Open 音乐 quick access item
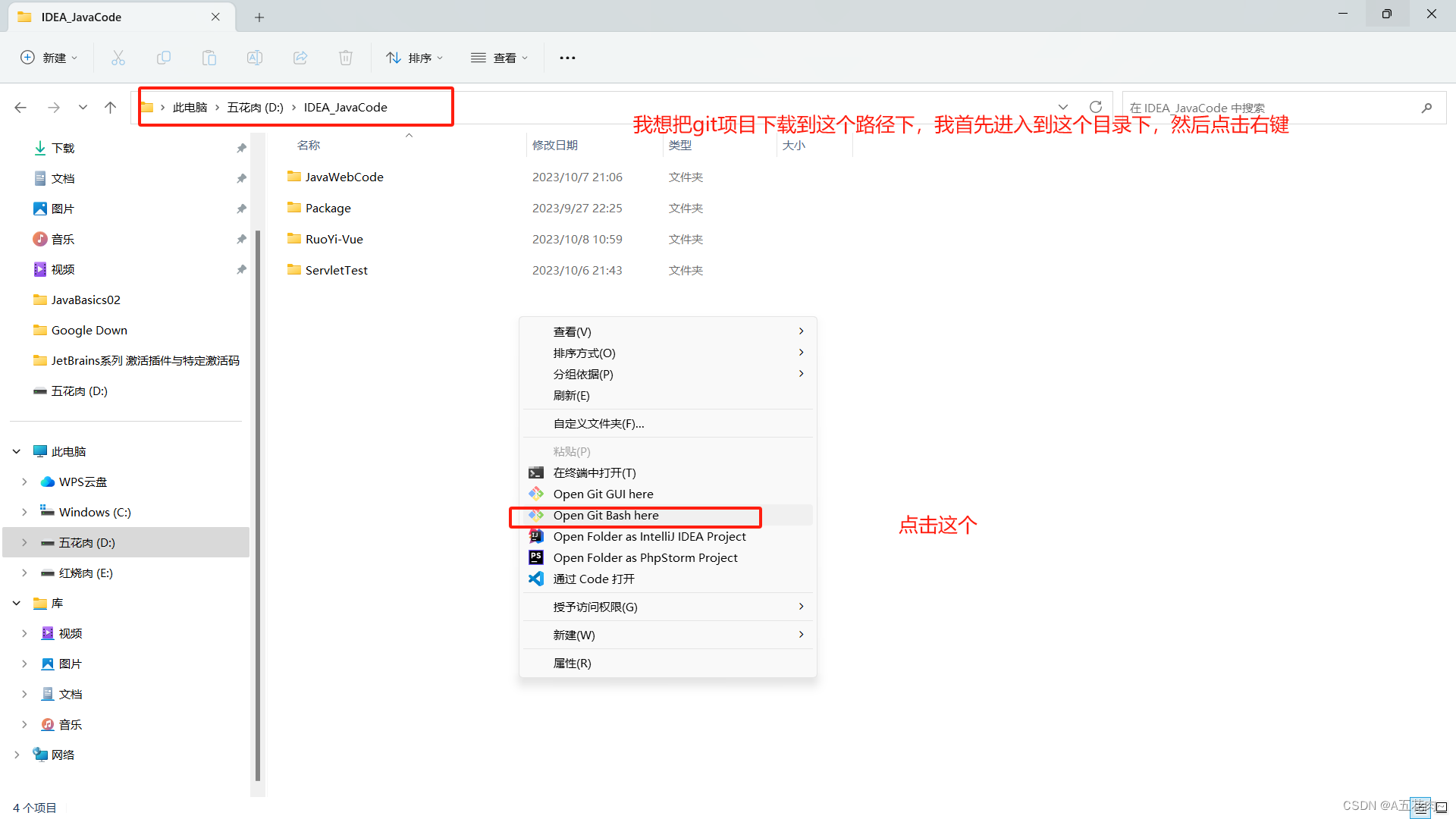This screenshot has width=1456, height=819. tap(63, 239)
